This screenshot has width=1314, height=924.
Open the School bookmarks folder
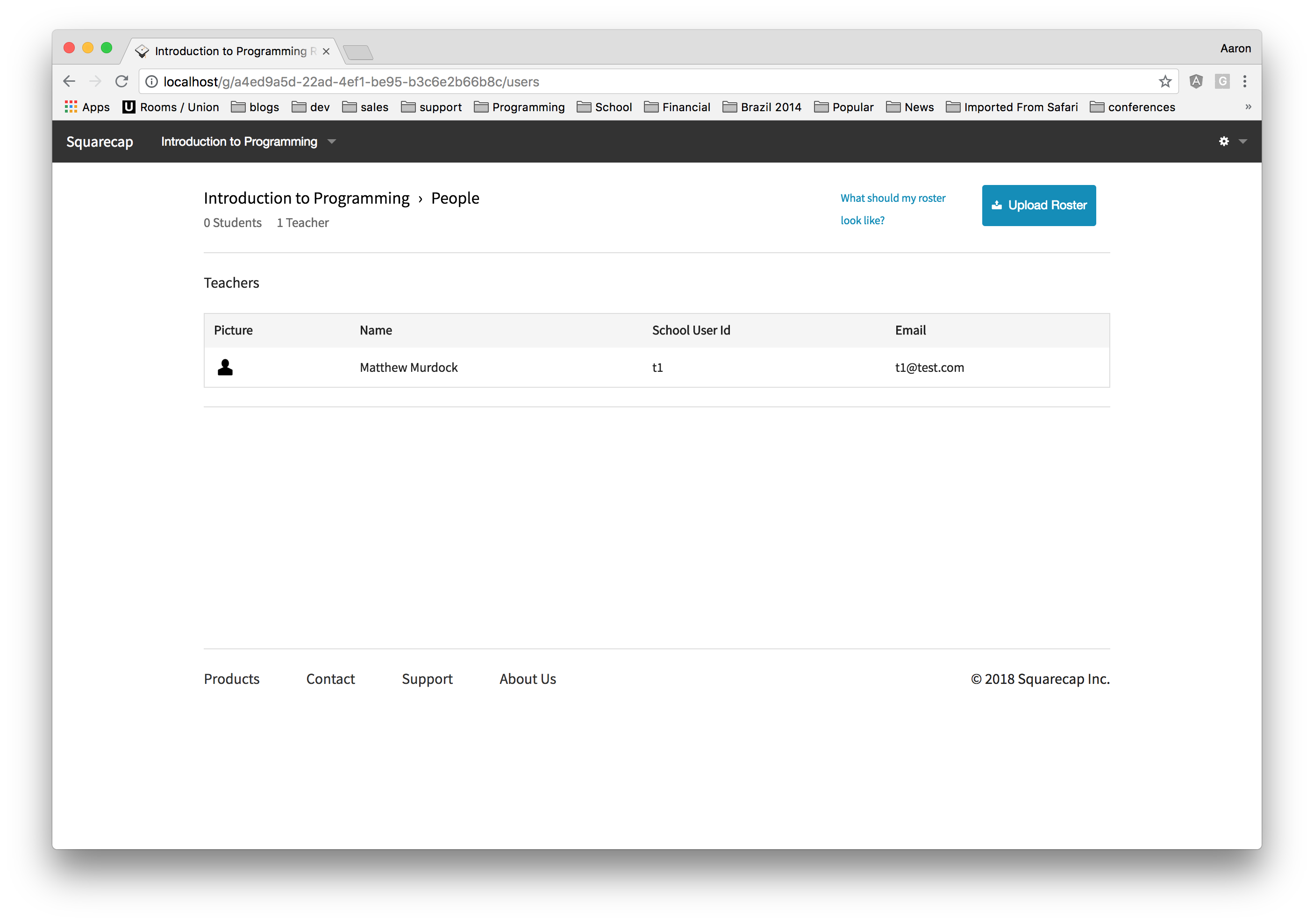[604, 107]
